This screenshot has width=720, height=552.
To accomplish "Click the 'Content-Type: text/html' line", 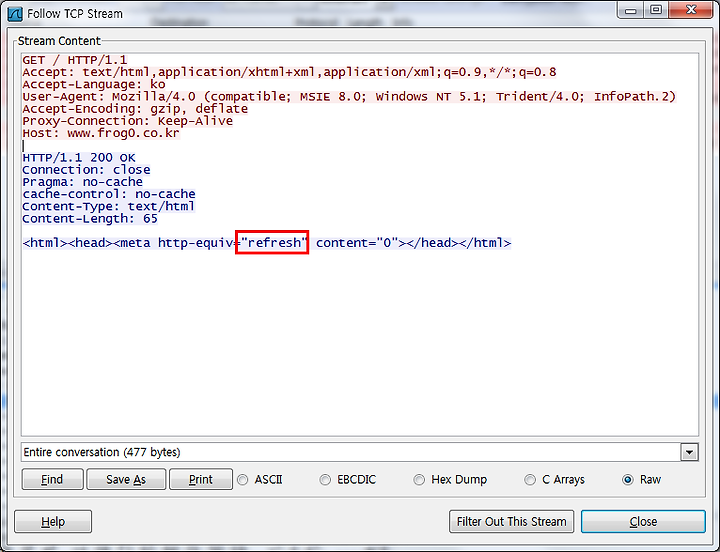I will click(108, 206).
